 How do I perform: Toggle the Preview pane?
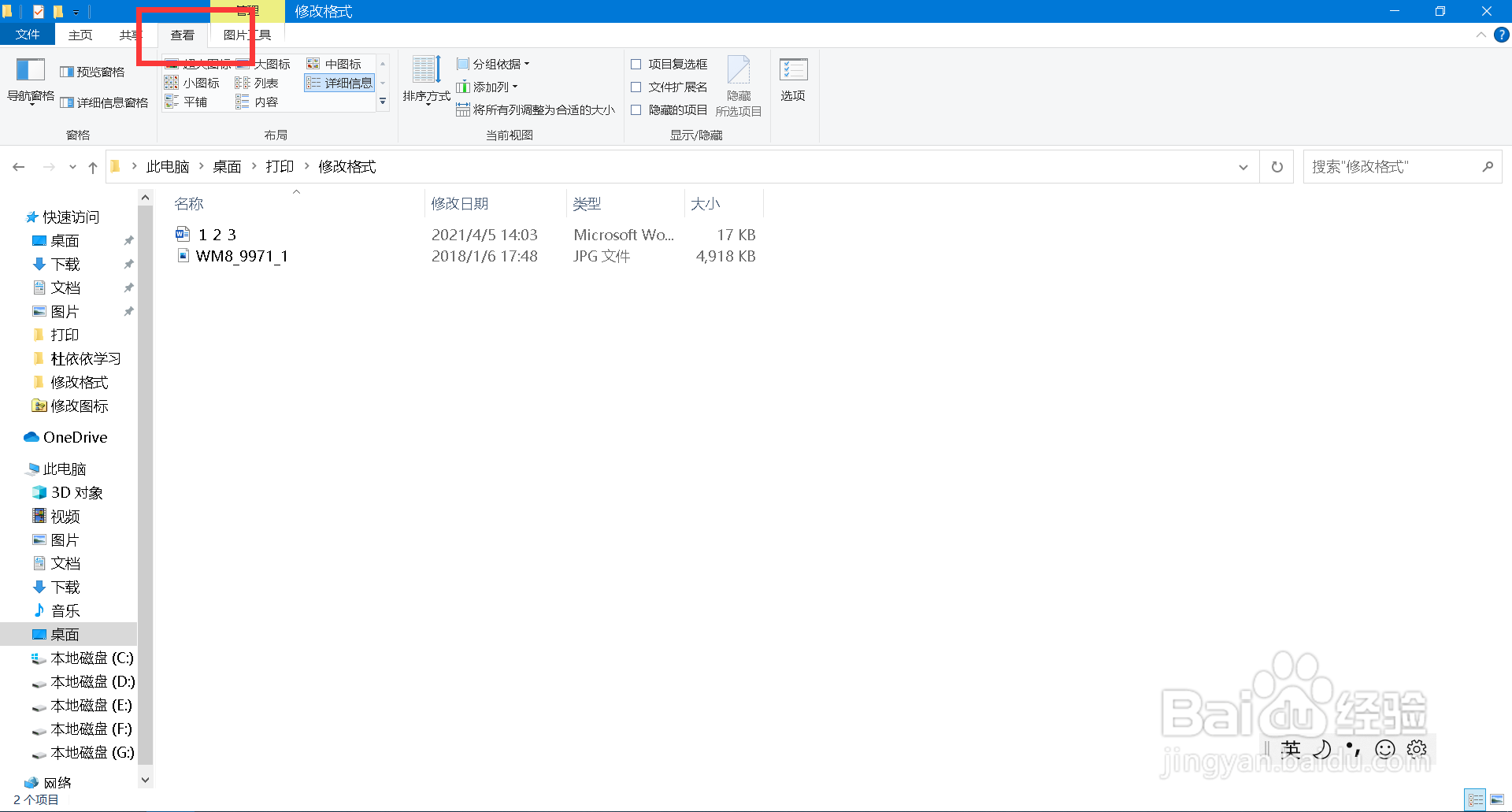92,72
